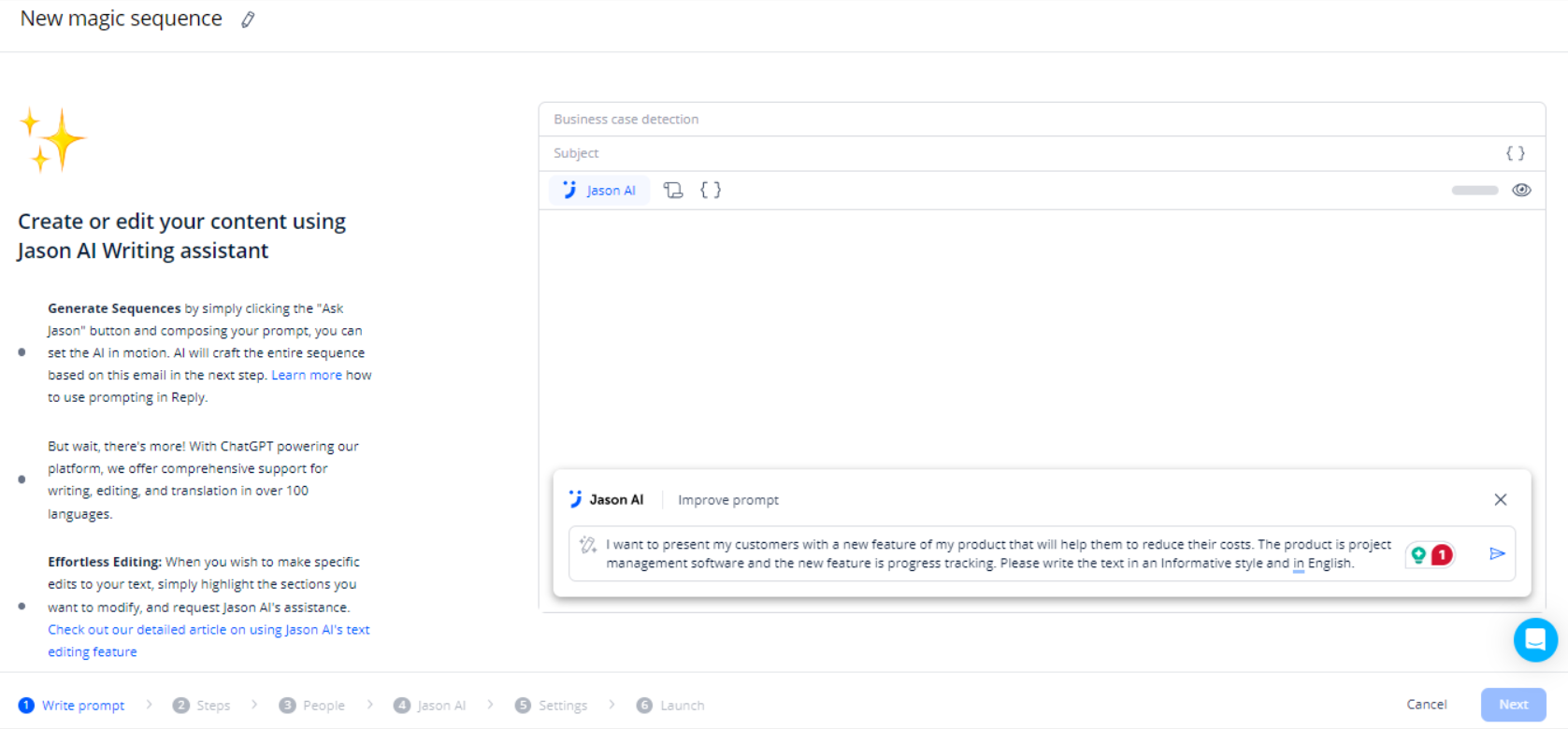Toggle email preview eye icon

1521,190
